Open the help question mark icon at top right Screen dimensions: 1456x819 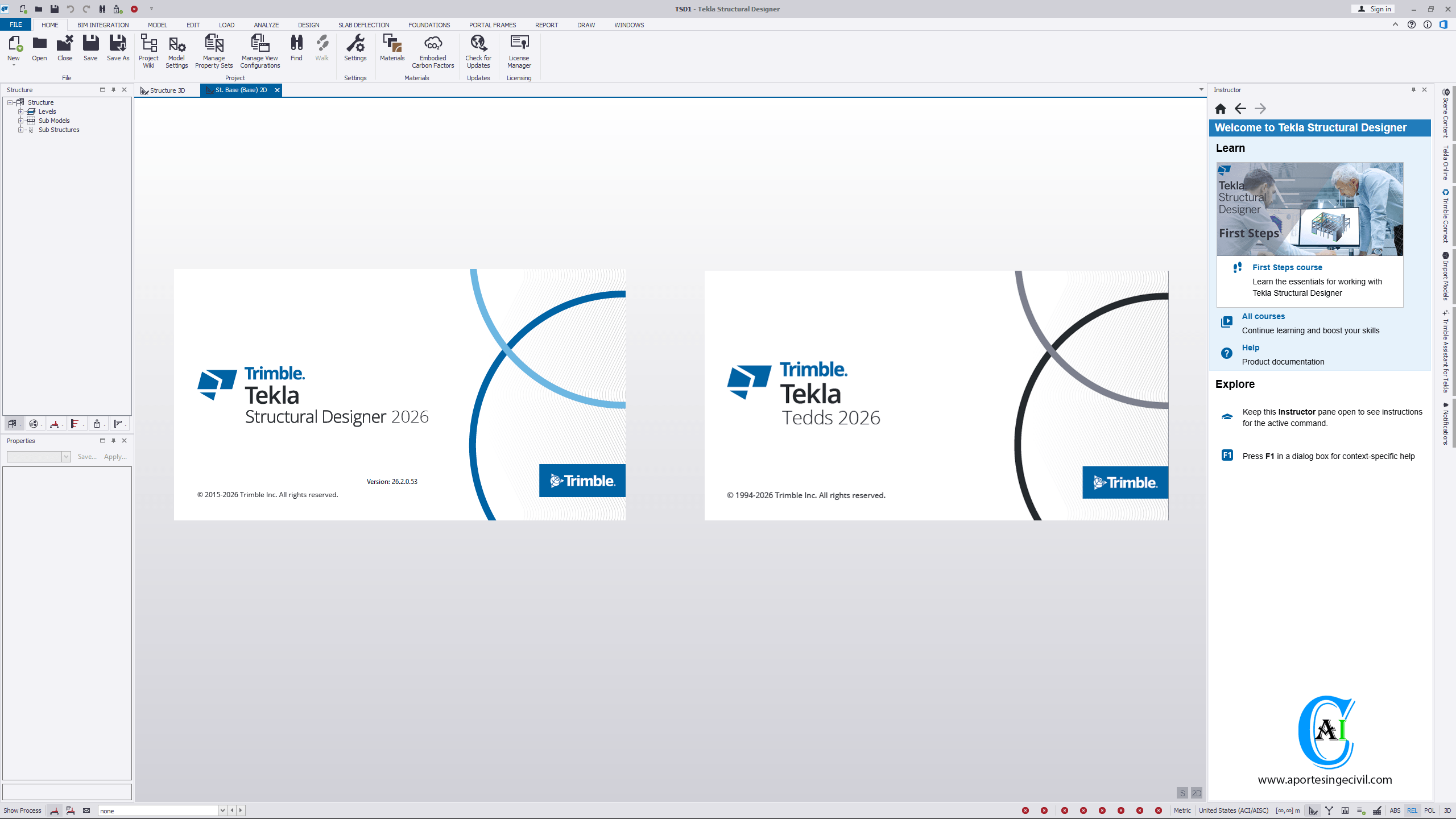1412,24
